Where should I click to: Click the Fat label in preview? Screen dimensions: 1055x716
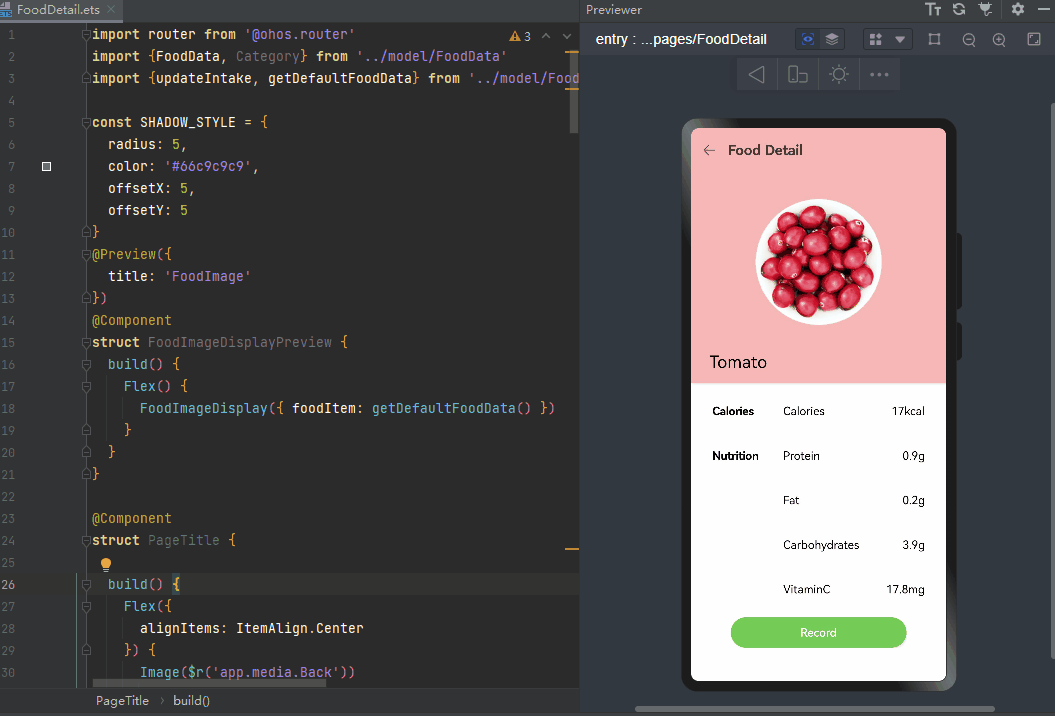(x=791, y=500)
